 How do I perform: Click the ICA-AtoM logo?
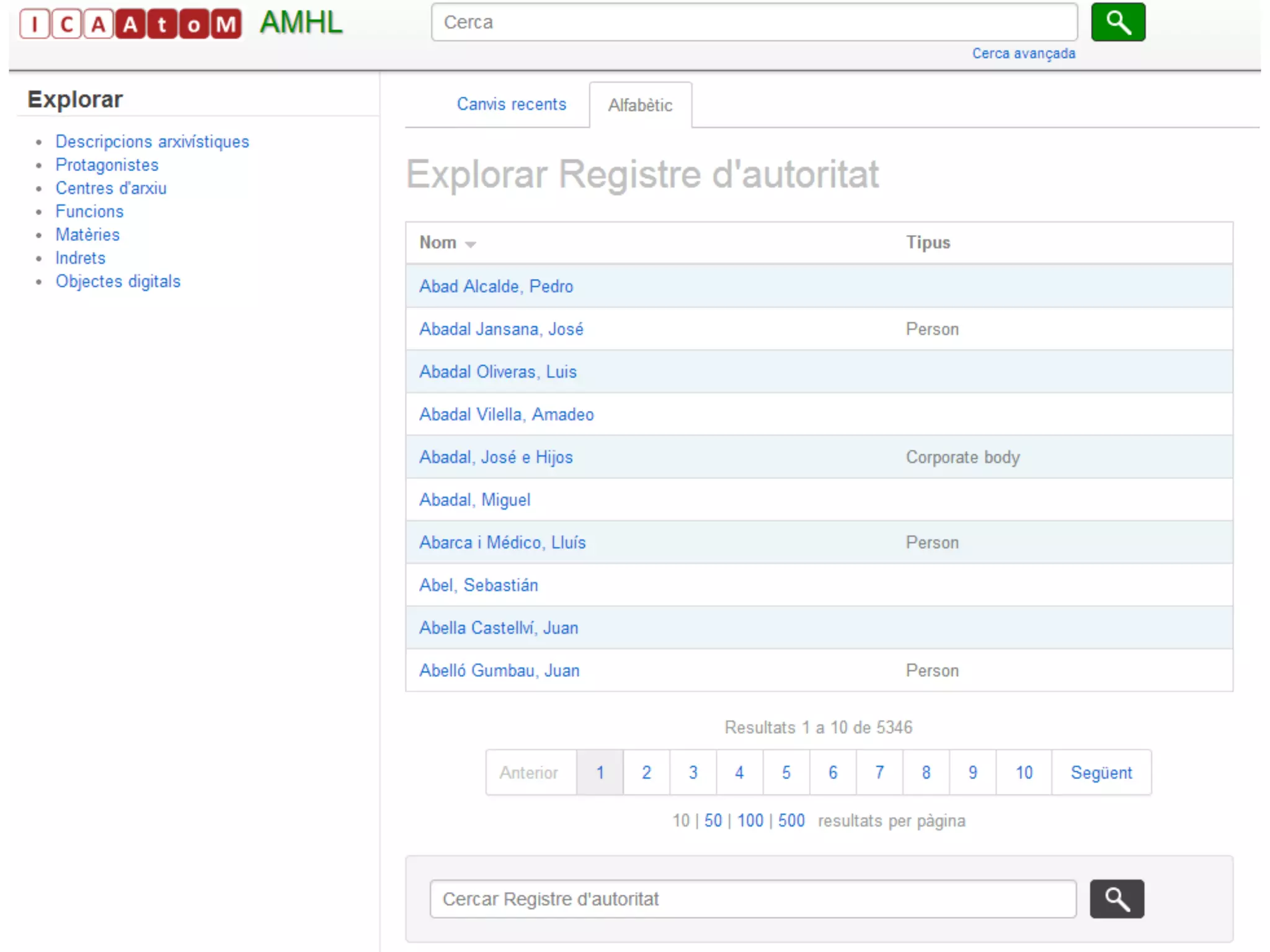click(x=130, y=24)
